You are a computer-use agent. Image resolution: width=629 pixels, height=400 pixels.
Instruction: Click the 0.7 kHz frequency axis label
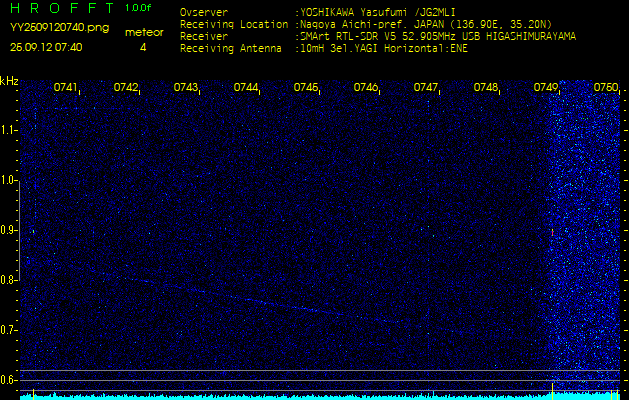pyautogui.click(x=9, y=329)
